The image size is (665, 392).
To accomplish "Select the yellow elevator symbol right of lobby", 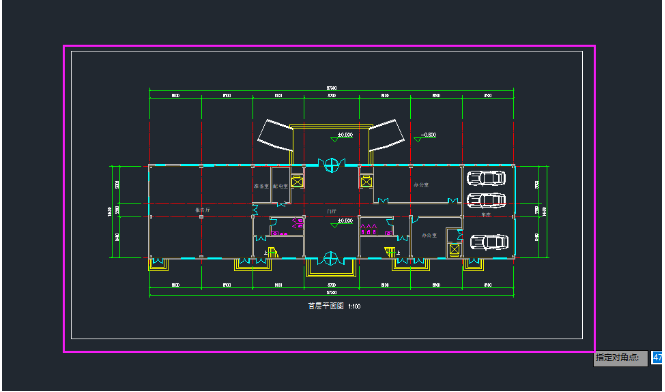I will tap(366, 182).
